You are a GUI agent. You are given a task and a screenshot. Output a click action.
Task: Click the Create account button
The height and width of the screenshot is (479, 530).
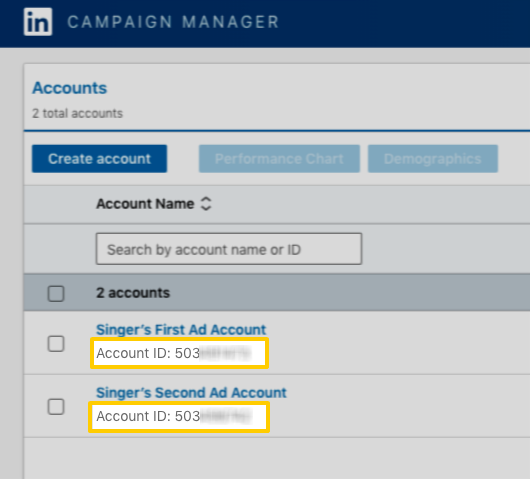pos(99,159)
